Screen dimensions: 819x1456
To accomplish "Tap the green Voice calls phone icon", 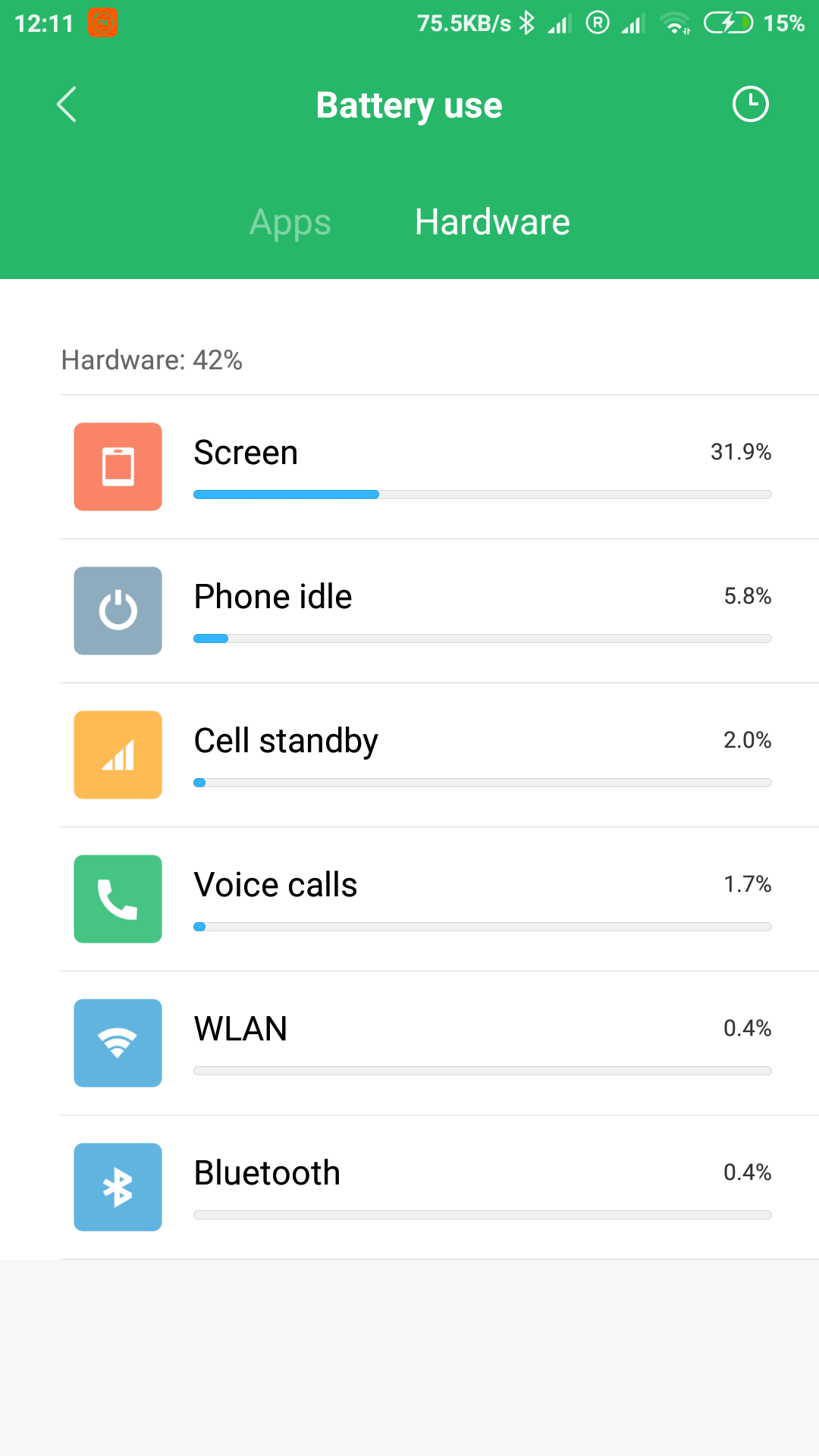I will click(118, 899).
